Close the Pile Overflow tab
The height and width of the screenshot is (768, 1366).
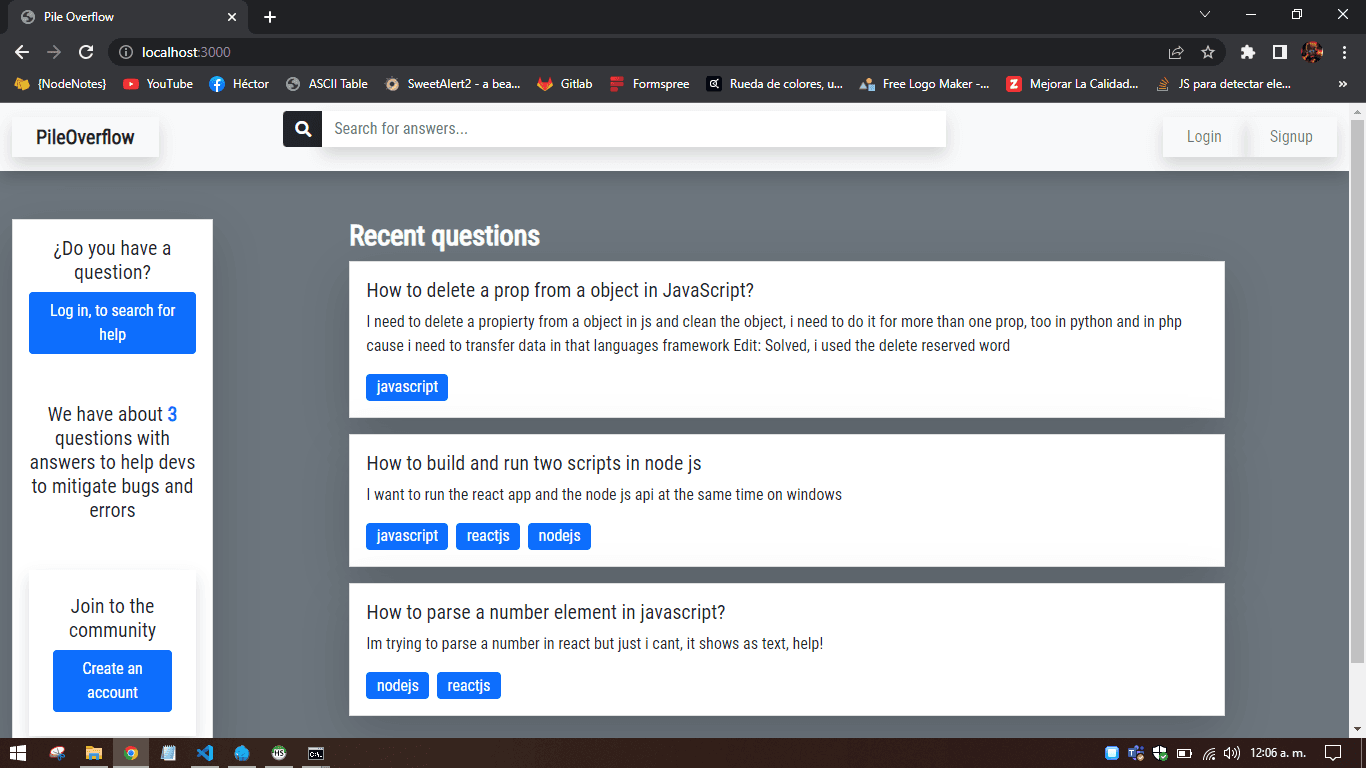tap(232, 17)
